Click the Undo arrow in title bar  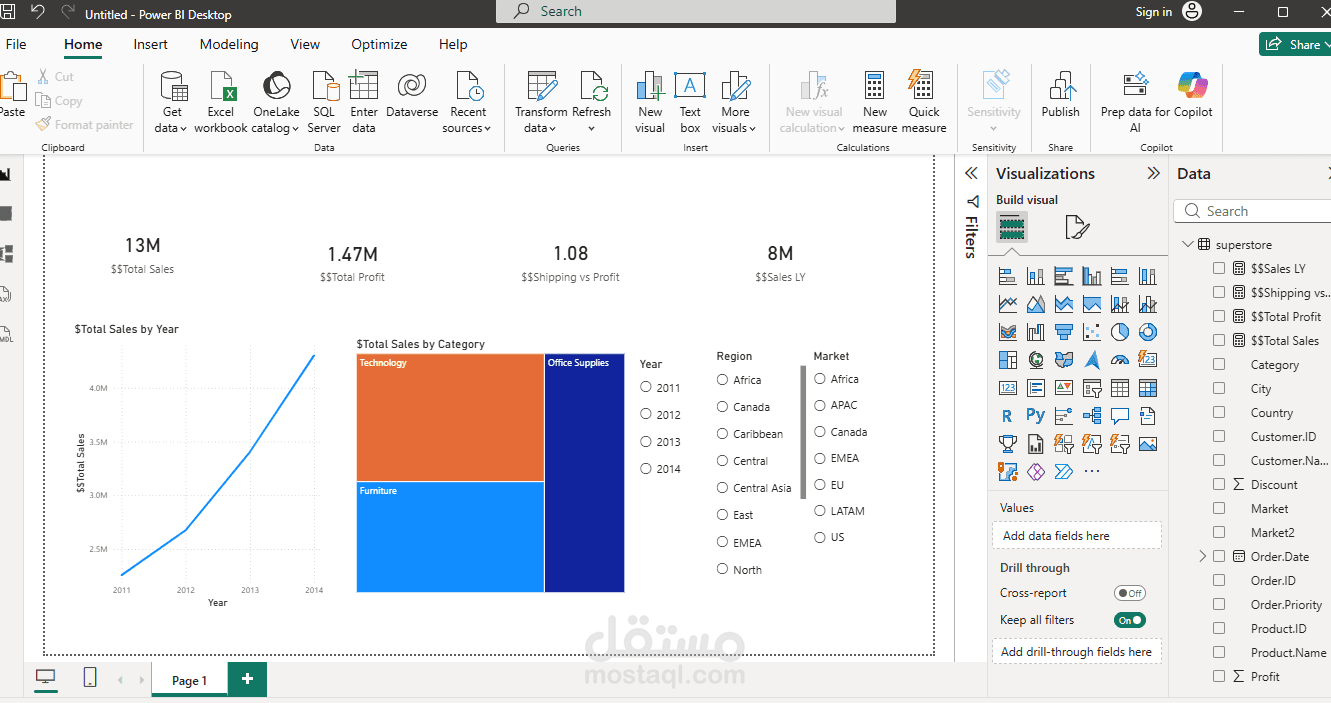coord(38,12)
